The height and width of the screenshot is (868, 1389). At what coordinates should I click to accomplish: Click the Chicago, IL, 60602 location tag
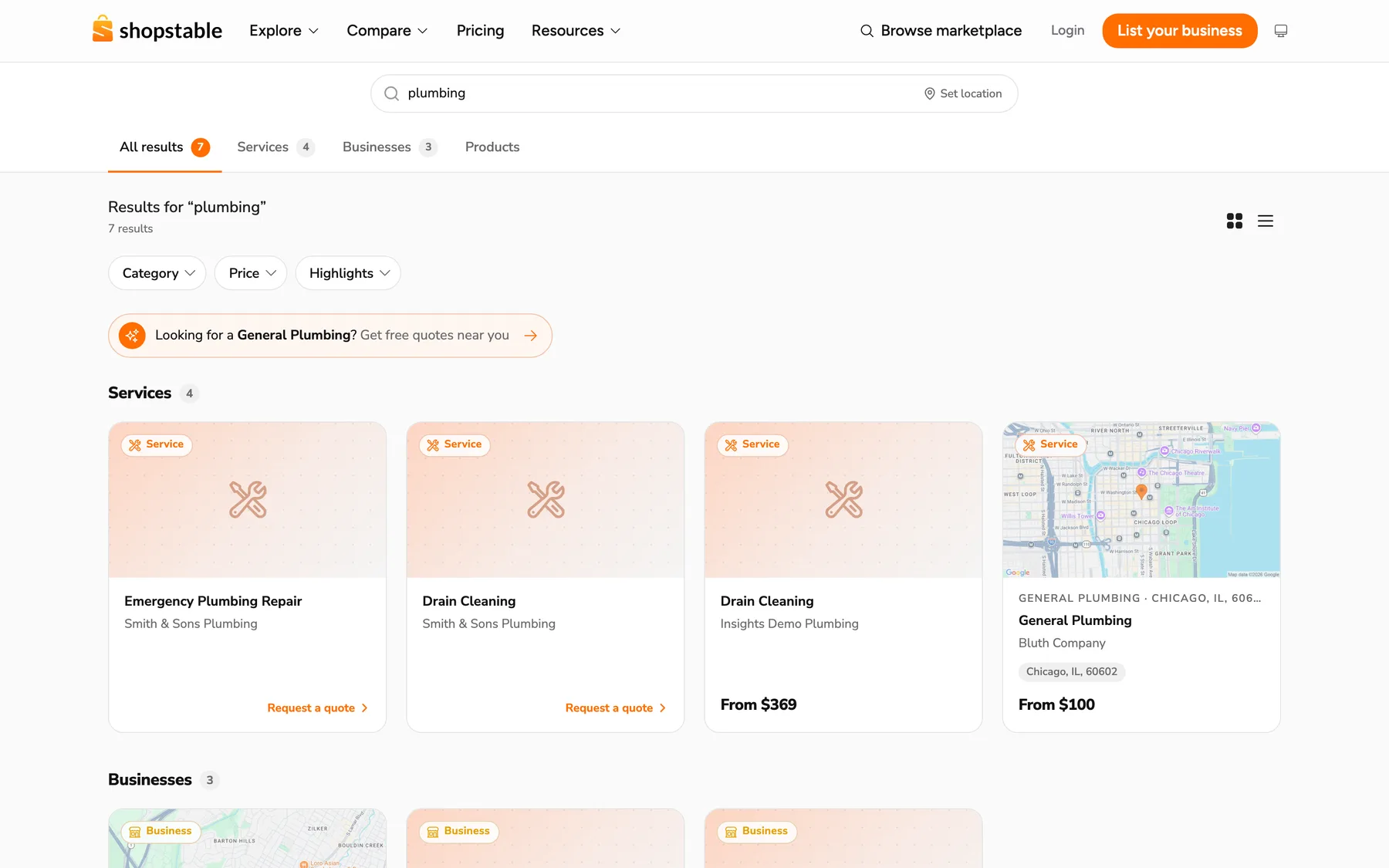[x=1072, y=672]
